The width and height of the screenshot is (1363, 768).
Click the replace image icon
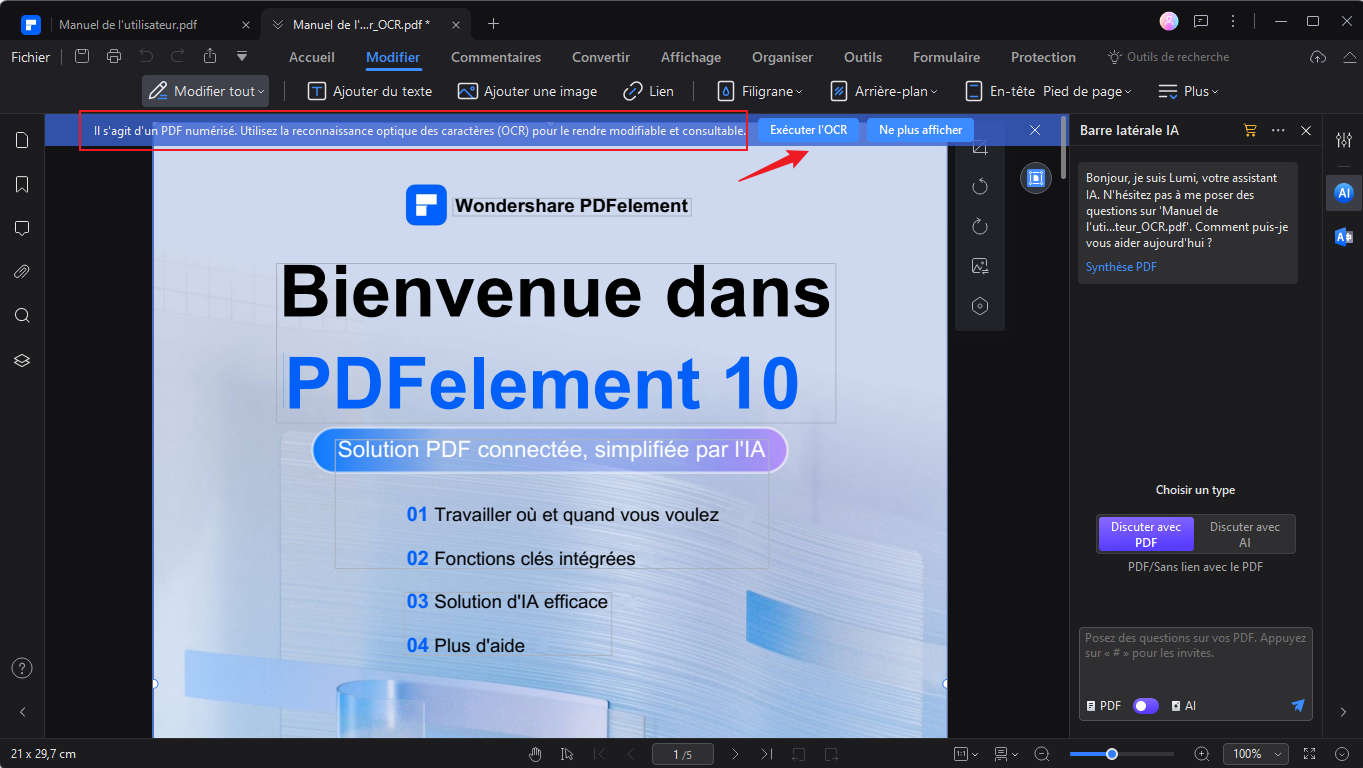coord(980,266)
